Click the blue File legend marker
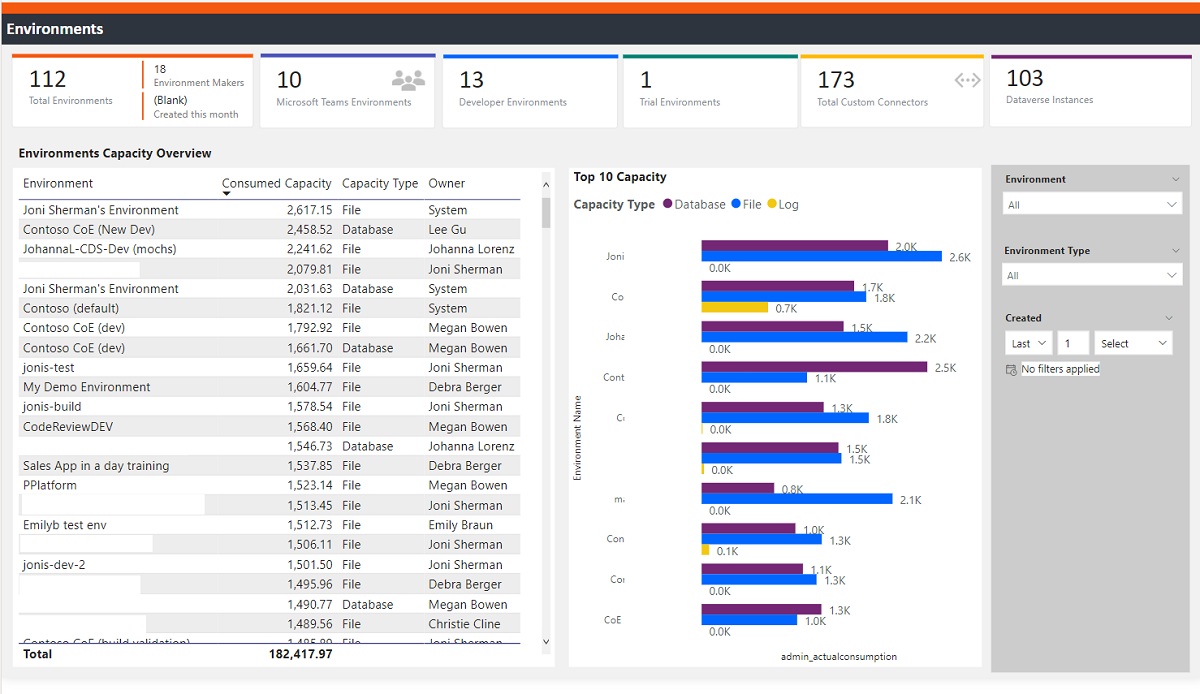Image resolution: width=1200 pixels, height=694 pixels. [735, 204]
